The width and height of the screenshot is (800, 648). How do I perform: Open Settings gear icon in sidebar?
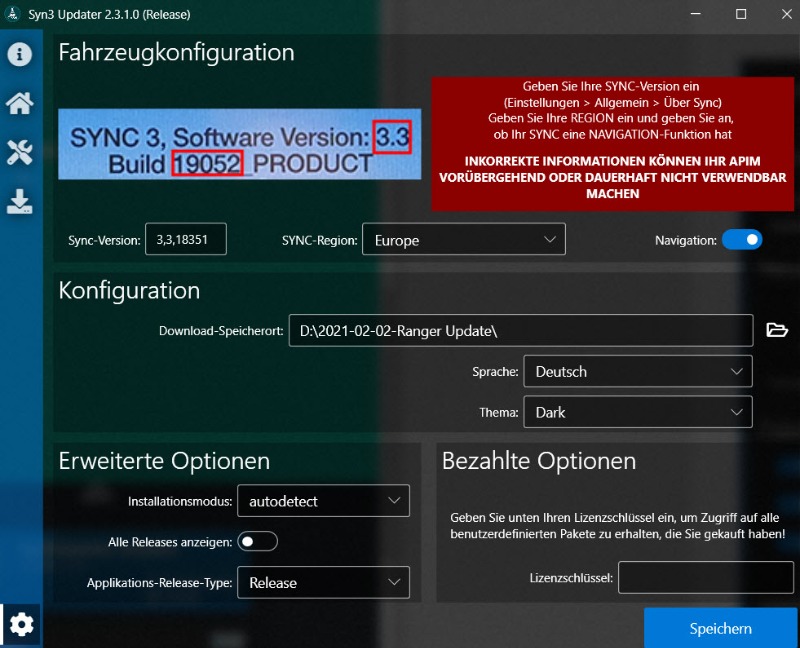(21, 625)
